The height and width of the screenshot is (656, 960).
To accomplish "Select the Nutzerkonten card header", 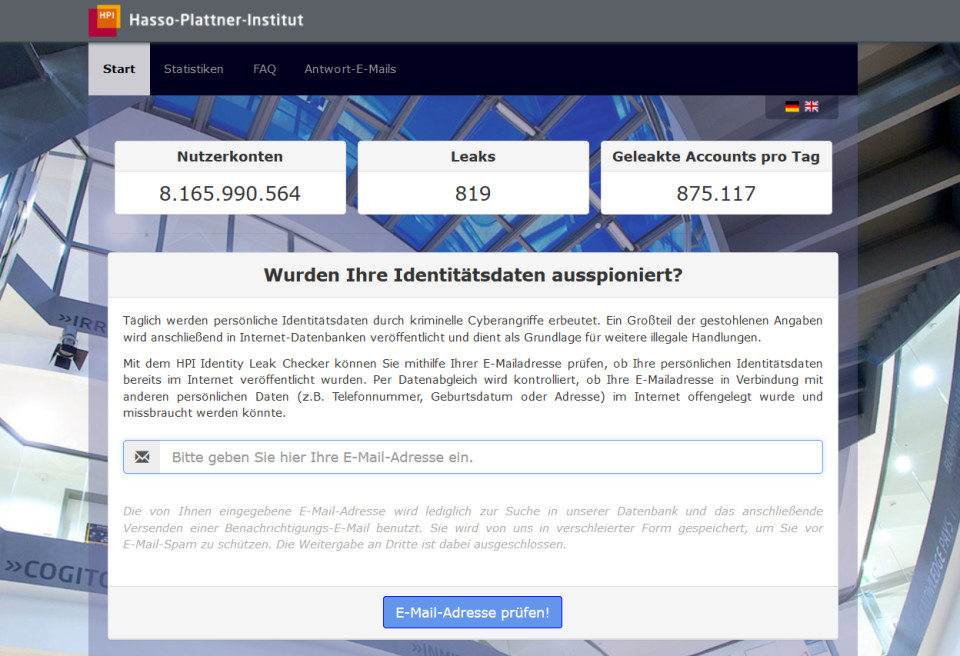I will (230, 157).
